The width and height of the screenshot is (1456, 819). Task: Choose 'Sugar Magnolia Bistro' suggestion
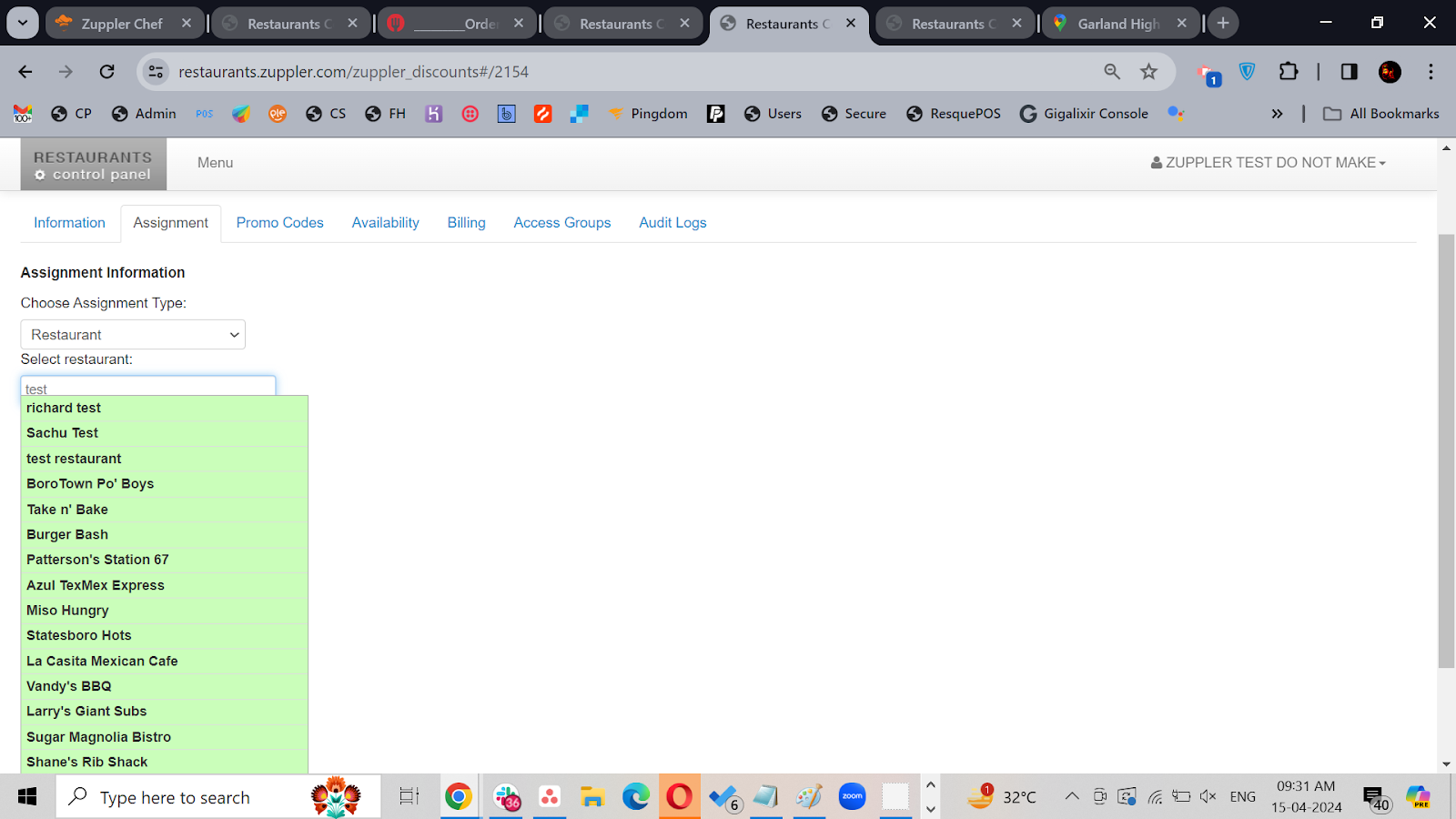click(165, 737)
